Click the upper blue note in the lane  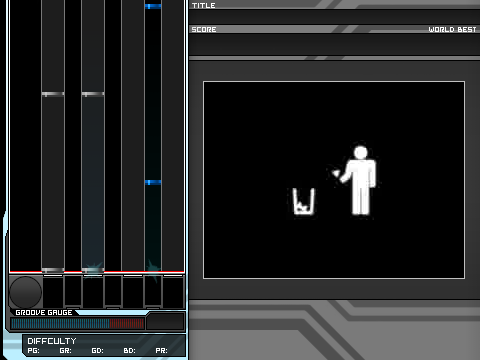(x=153, y=6)
